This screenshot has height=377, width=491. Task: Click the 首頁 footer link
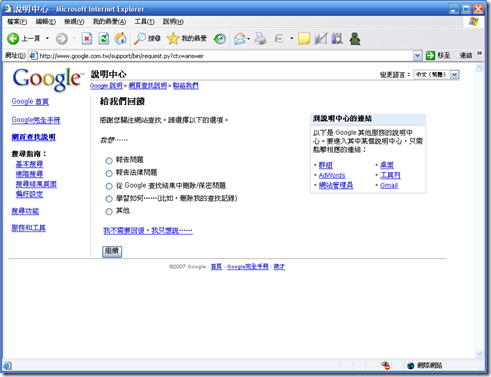point(216,267)
